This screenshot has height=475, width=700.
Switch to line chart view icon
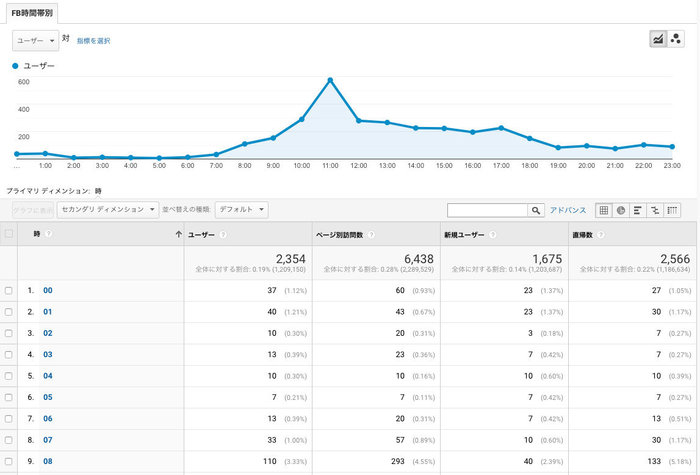pyautogui.click(x=658, y=39)
